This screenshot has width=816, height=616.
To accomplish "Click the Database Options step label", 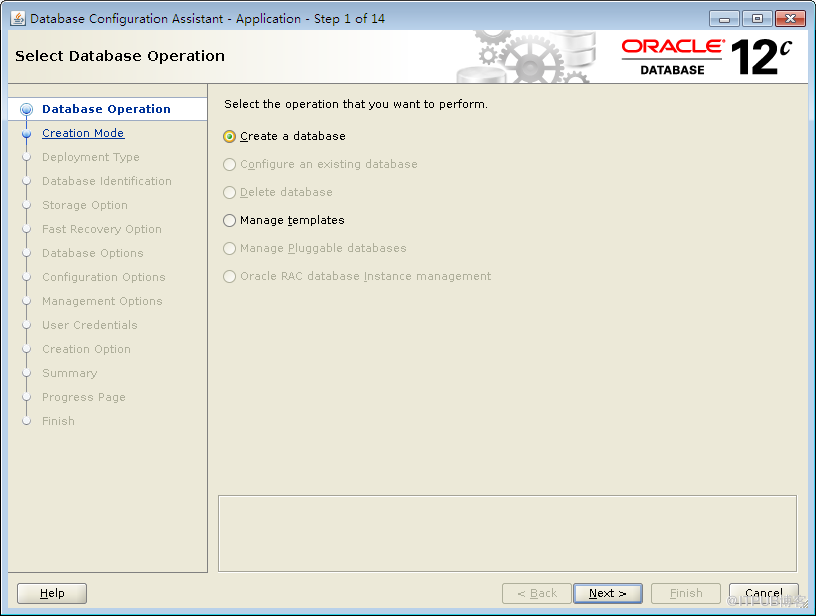I will (93, 253).
